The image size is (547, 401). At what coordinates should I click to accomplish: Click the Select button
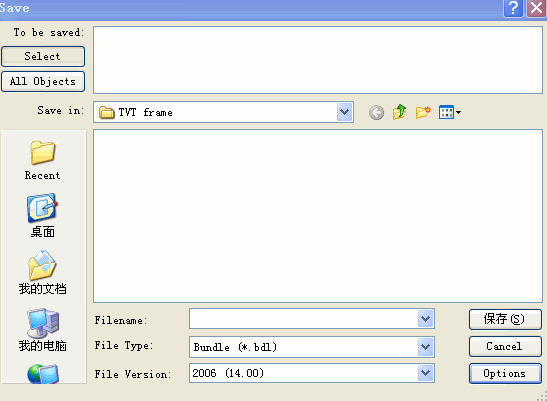click(43, 56)
